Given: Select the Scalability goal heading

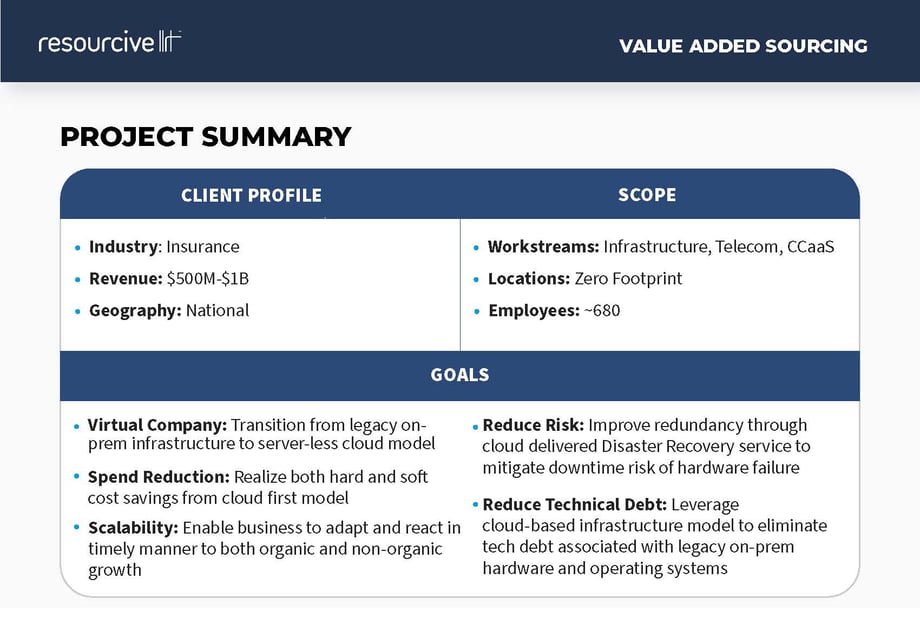Looking at the screenshot, I should [133, 528].
